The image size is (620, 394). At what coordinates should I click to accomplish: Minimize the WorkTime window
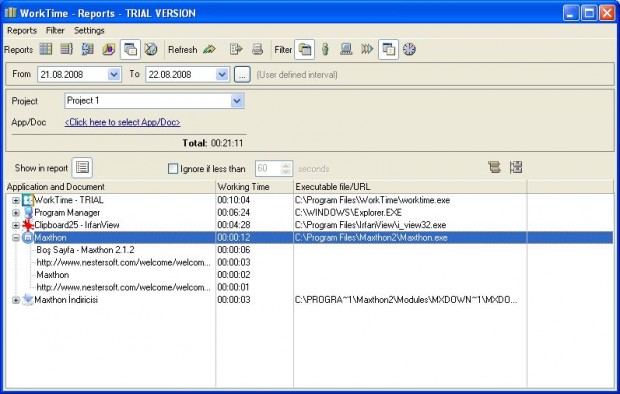[570, 13]
